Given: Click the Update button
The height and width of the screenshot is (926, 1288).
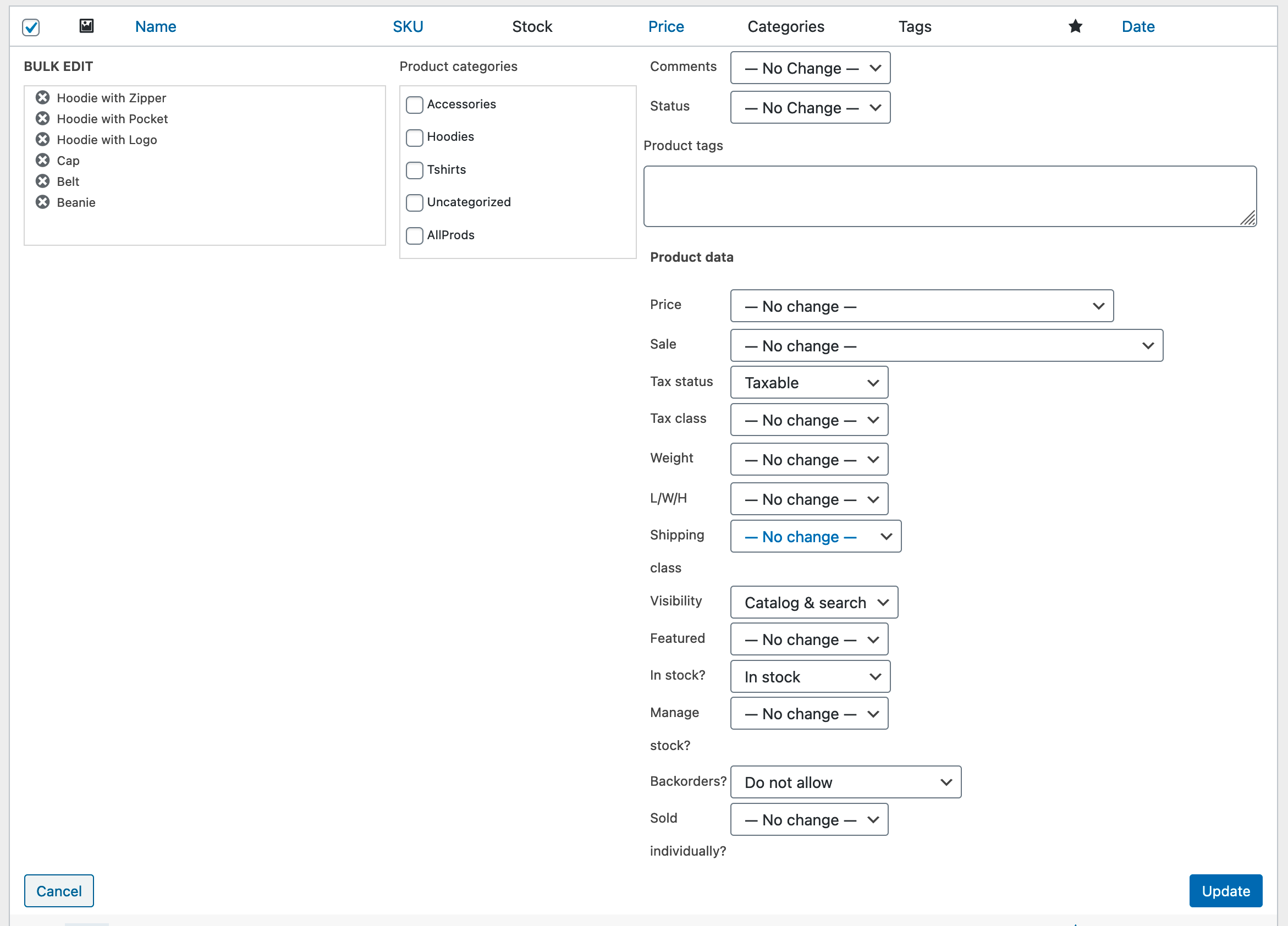Looking at the screenshot, I should coord(1225,891).
